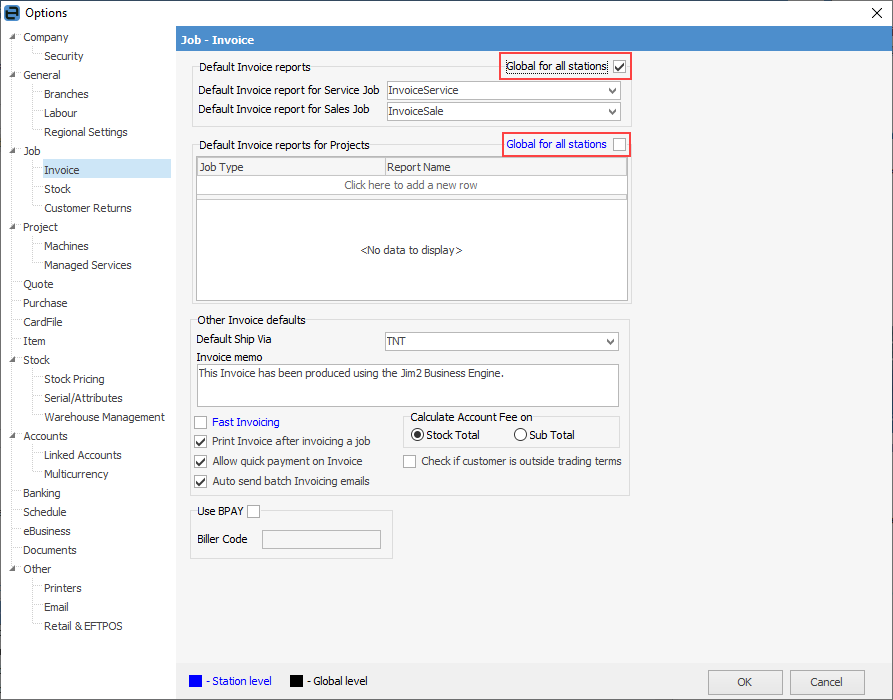Toggle Use BPAY checkbox
This screenshot has width=893, height=700.
pyautogui.click(x=253, y=512)
